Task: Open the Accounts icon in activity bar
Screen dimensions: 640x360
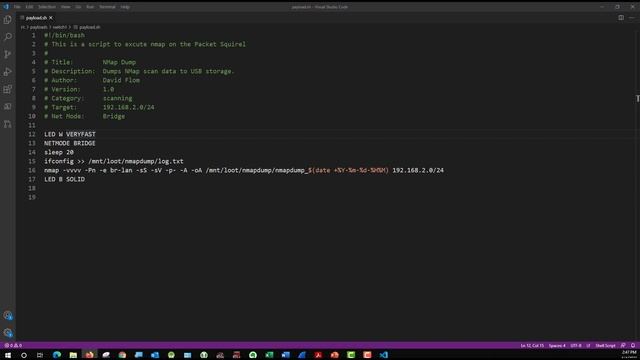Action: point(8,316)
